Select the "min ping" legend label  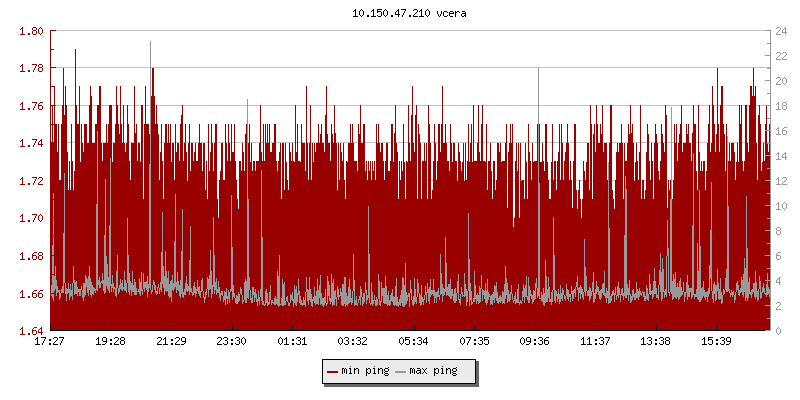pos(365,371)
